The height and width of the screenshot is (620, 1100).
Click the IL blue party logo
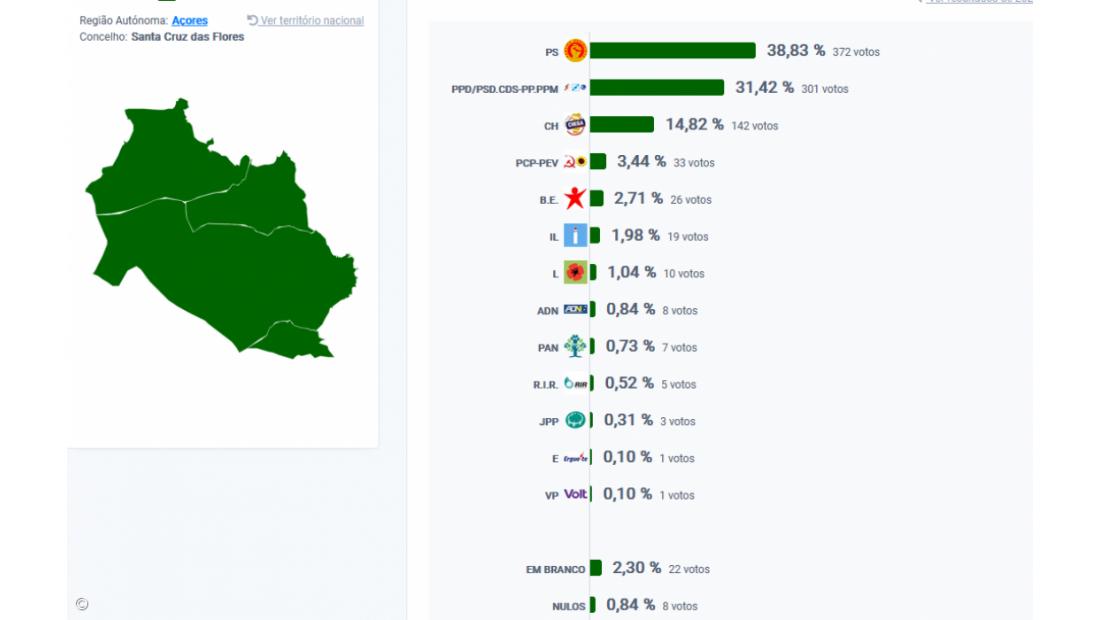575,236
